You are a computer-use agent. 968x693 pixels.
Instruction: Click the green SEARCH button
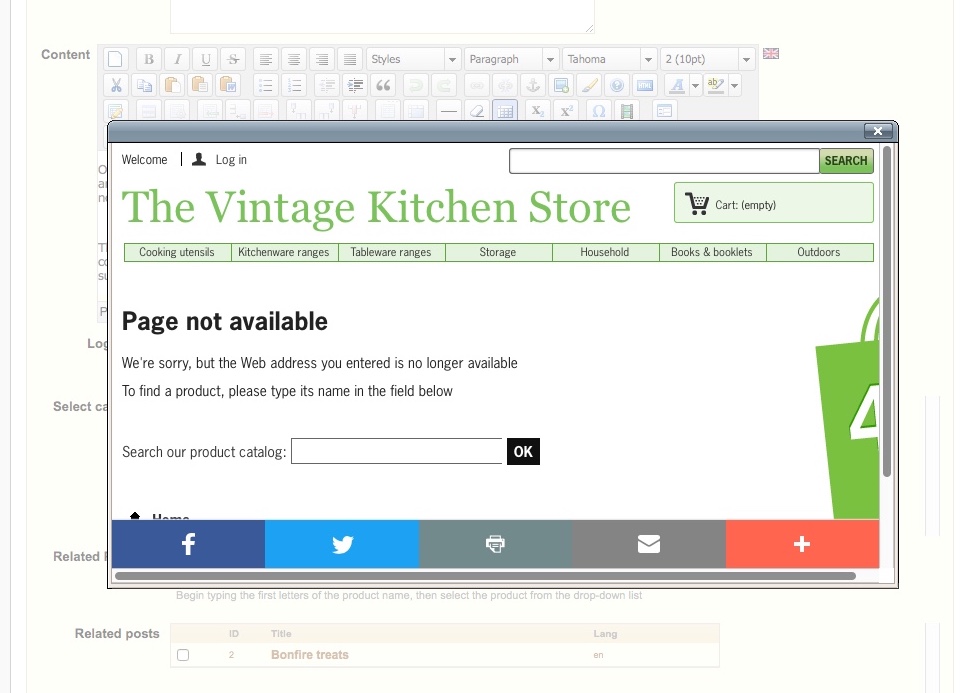pyautogui.click(x=846, y=160)
